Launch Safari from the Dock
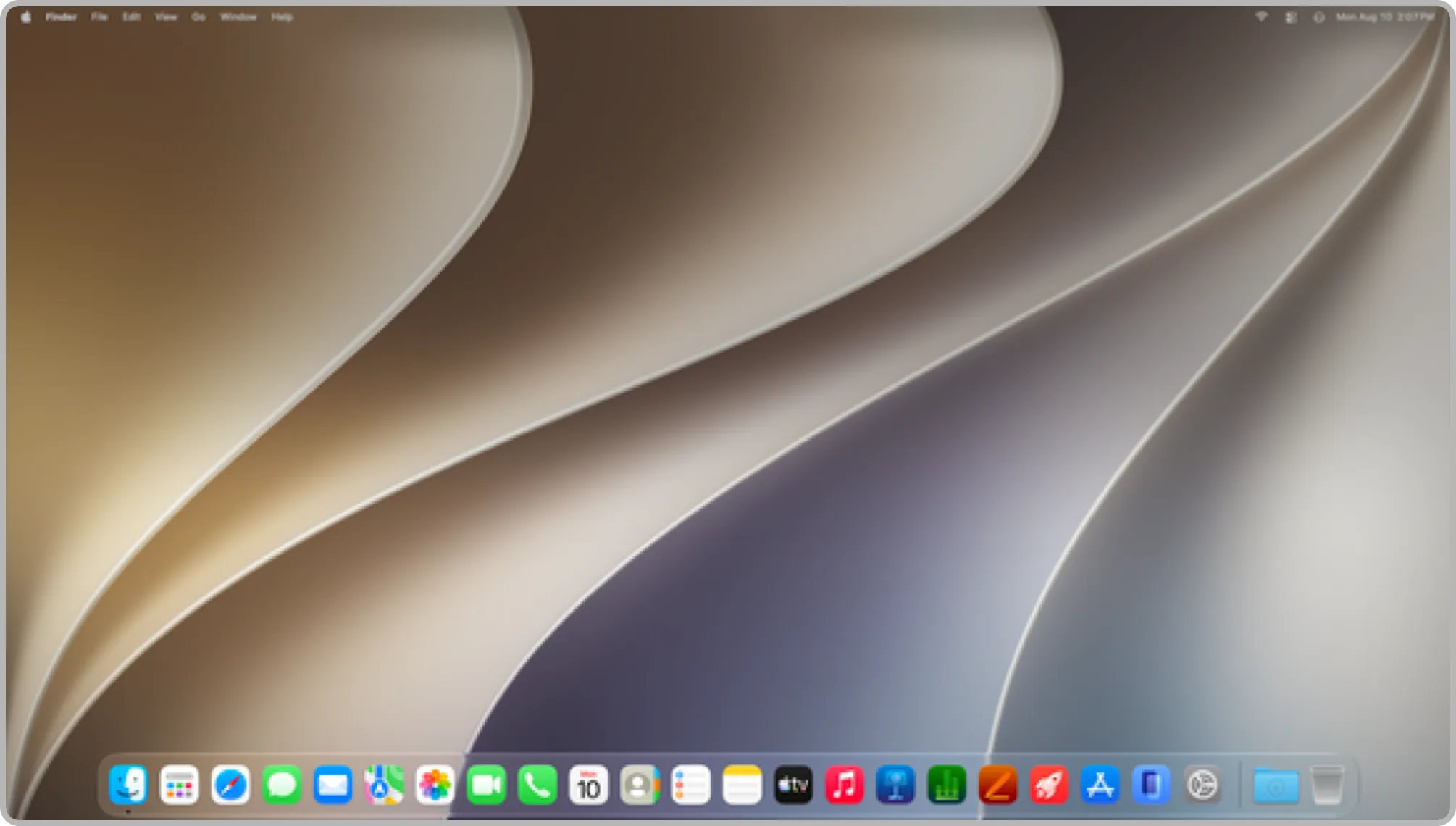This screenshot has width=1456, height=826. coord(230,785)
